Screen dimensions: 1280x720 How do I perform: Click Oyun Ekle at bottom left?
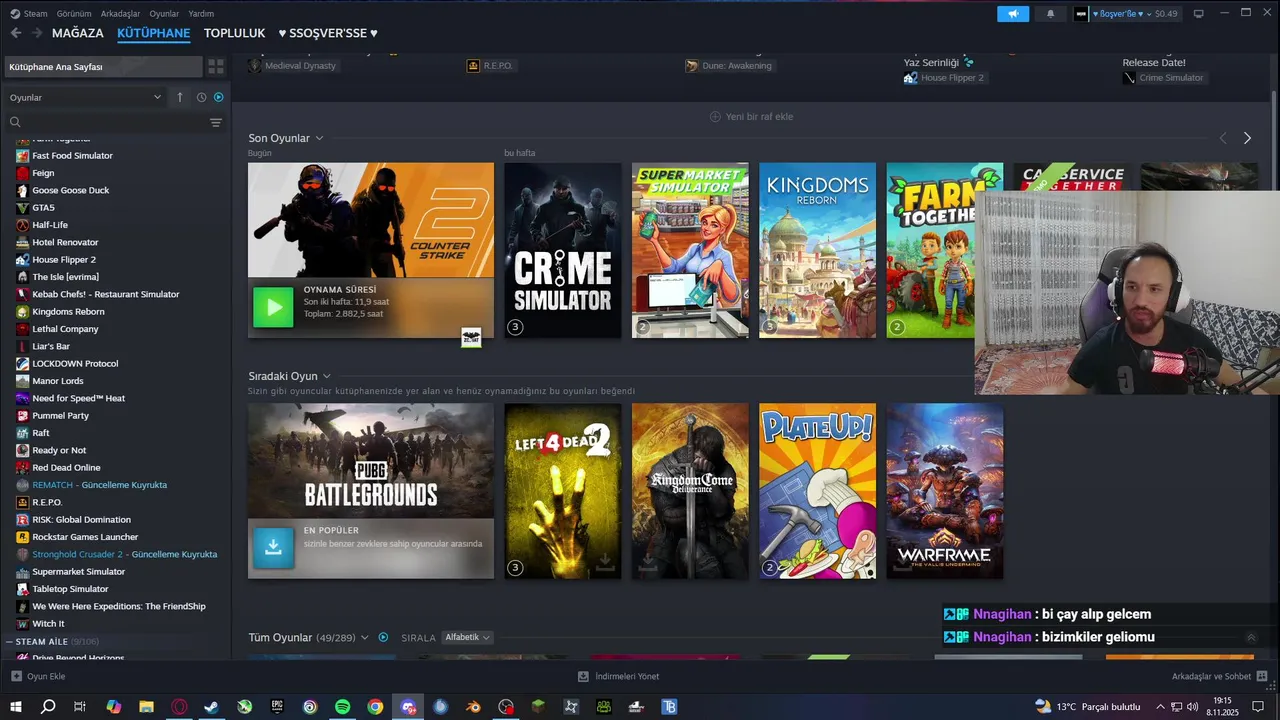[x=38, y=677]
